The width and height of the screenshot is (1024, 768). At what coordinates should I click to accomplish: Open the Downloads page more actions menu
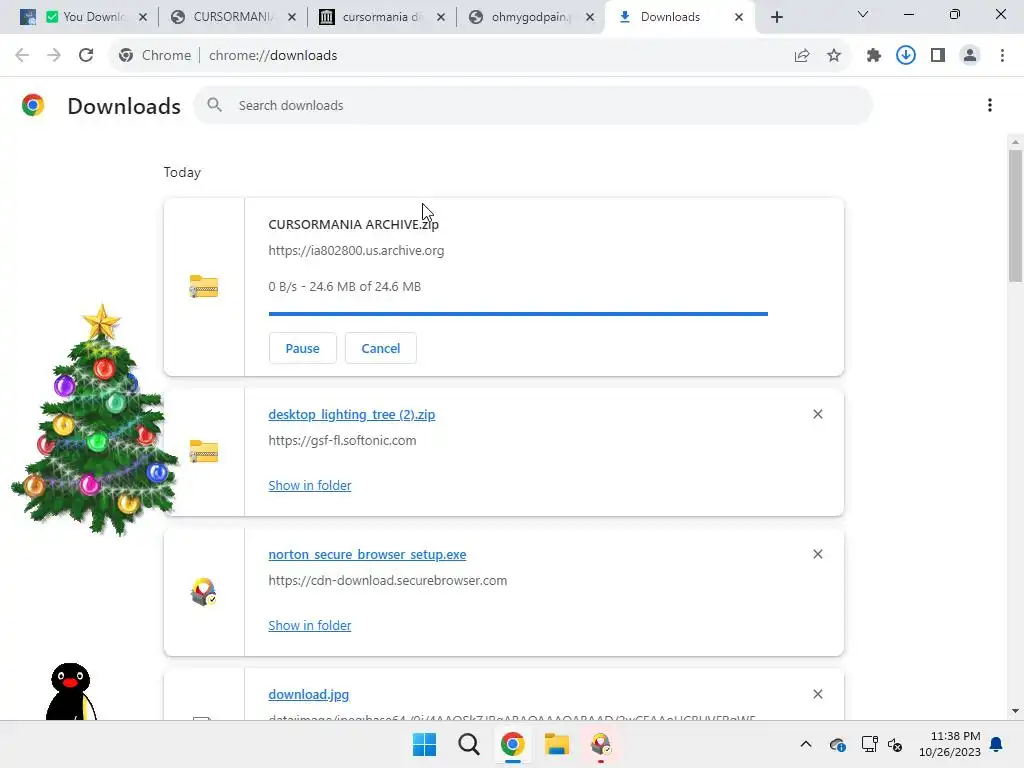pos(990,105)
